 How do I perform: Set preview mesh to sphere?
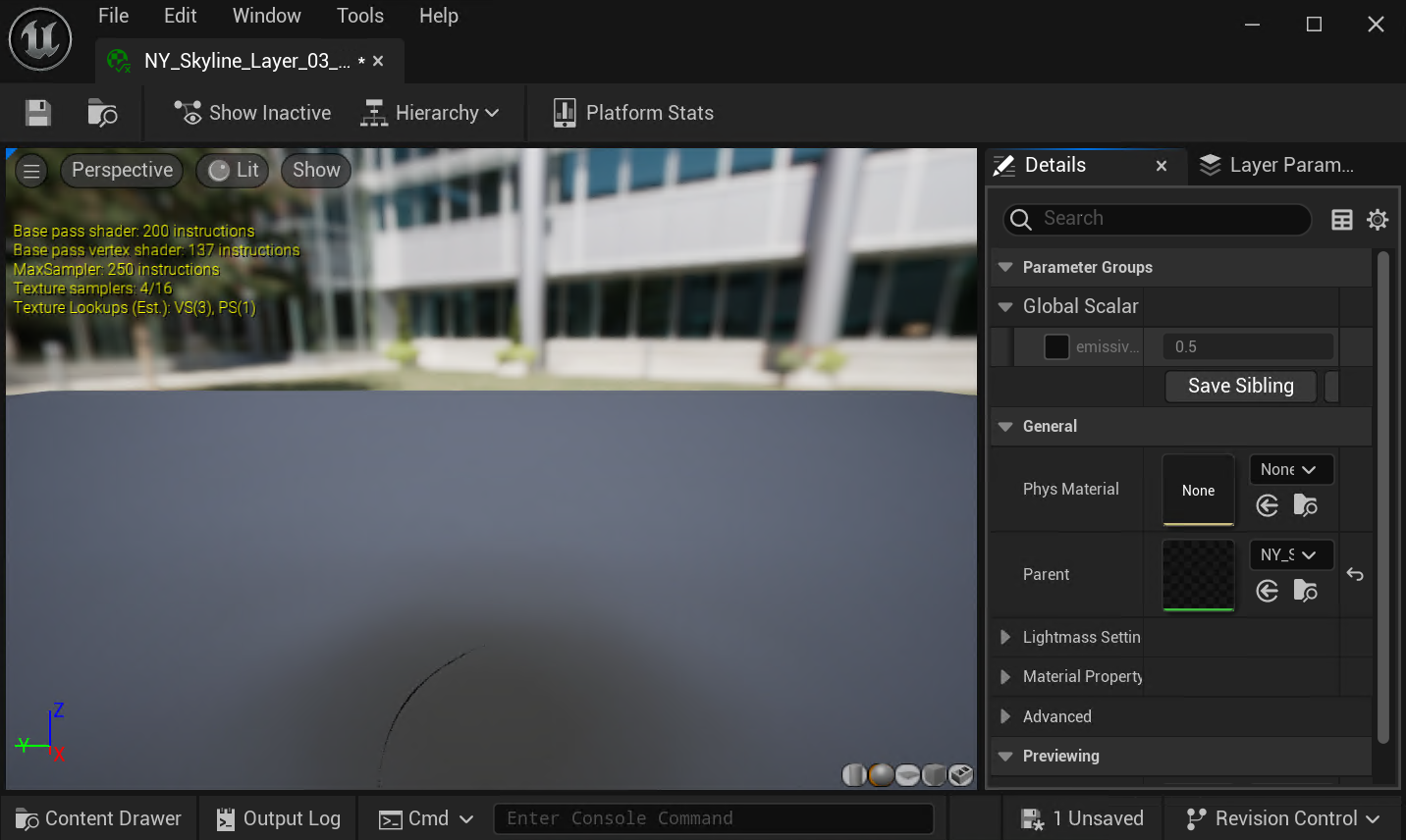[x=881, y=775]
